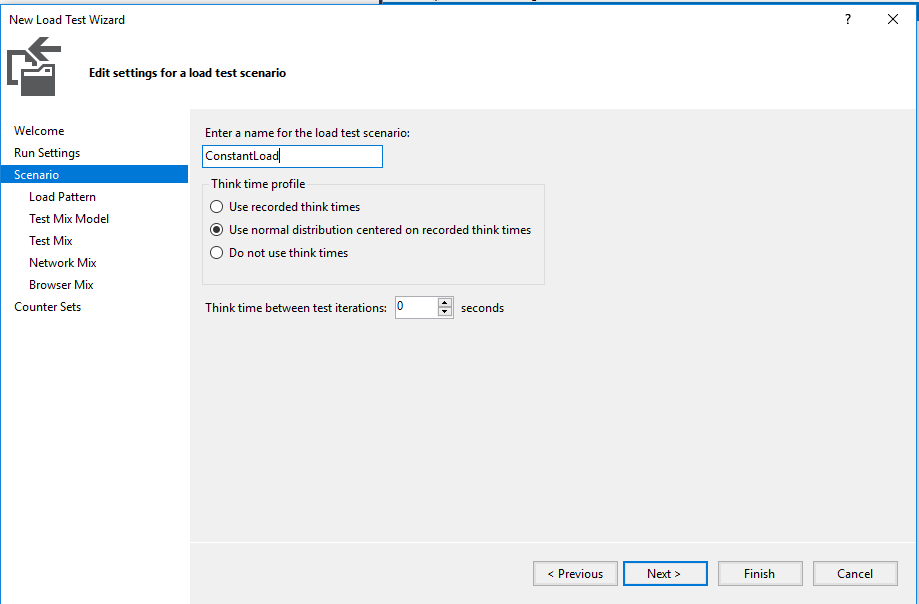Open the Run Settings section
This screenshot has width=919, height=604.
46,152
